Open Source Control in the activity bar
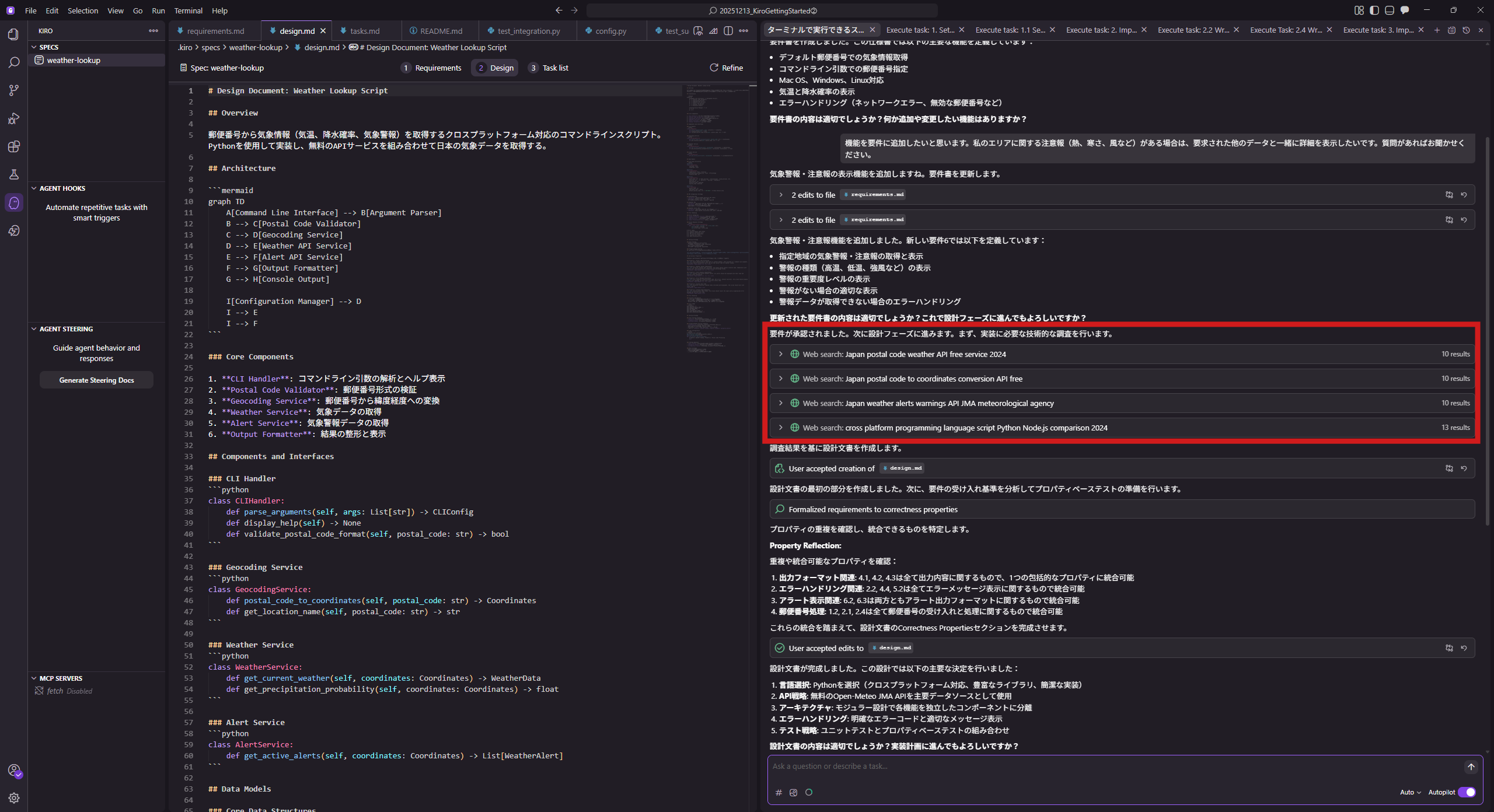 tap(14, 90)
